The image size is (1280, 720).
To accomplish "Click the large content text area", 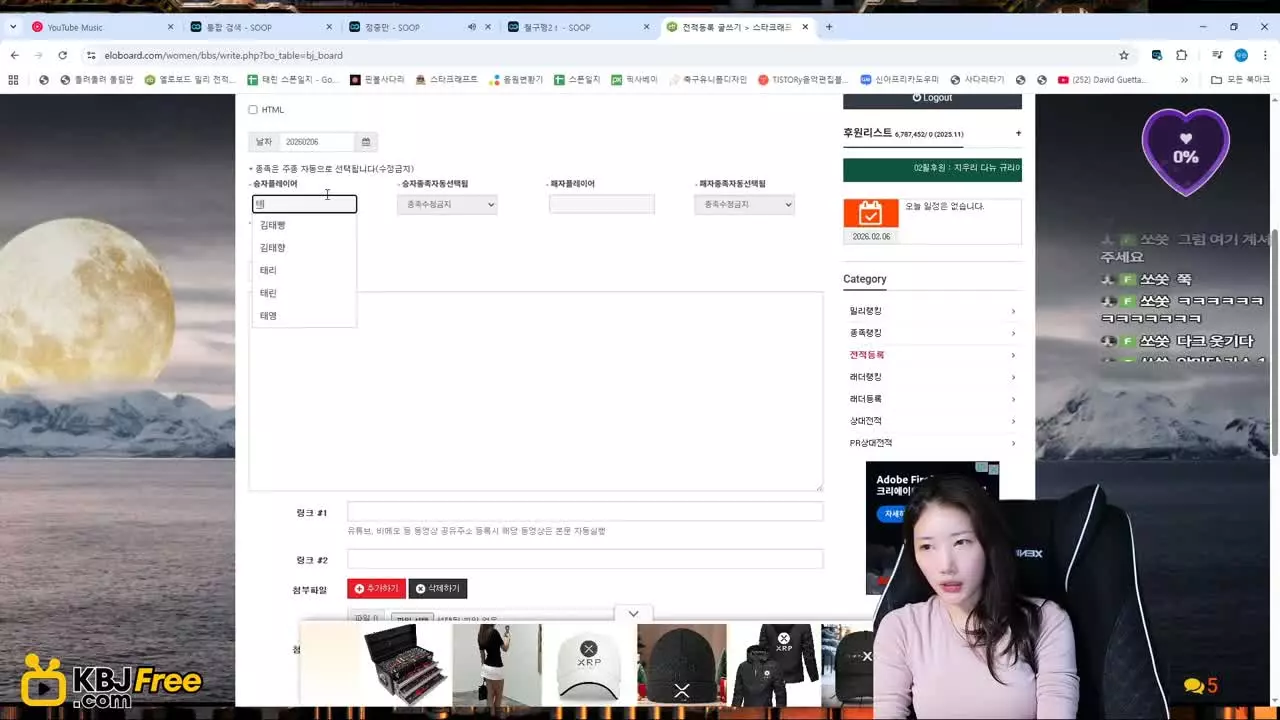I will click(536, 391).
